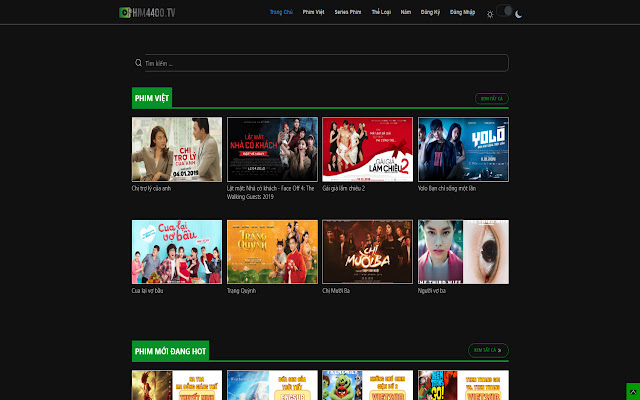Click the green scroll-to-top arrow button
The width and height of the screenshot is (640, 400).
[631, 389]
